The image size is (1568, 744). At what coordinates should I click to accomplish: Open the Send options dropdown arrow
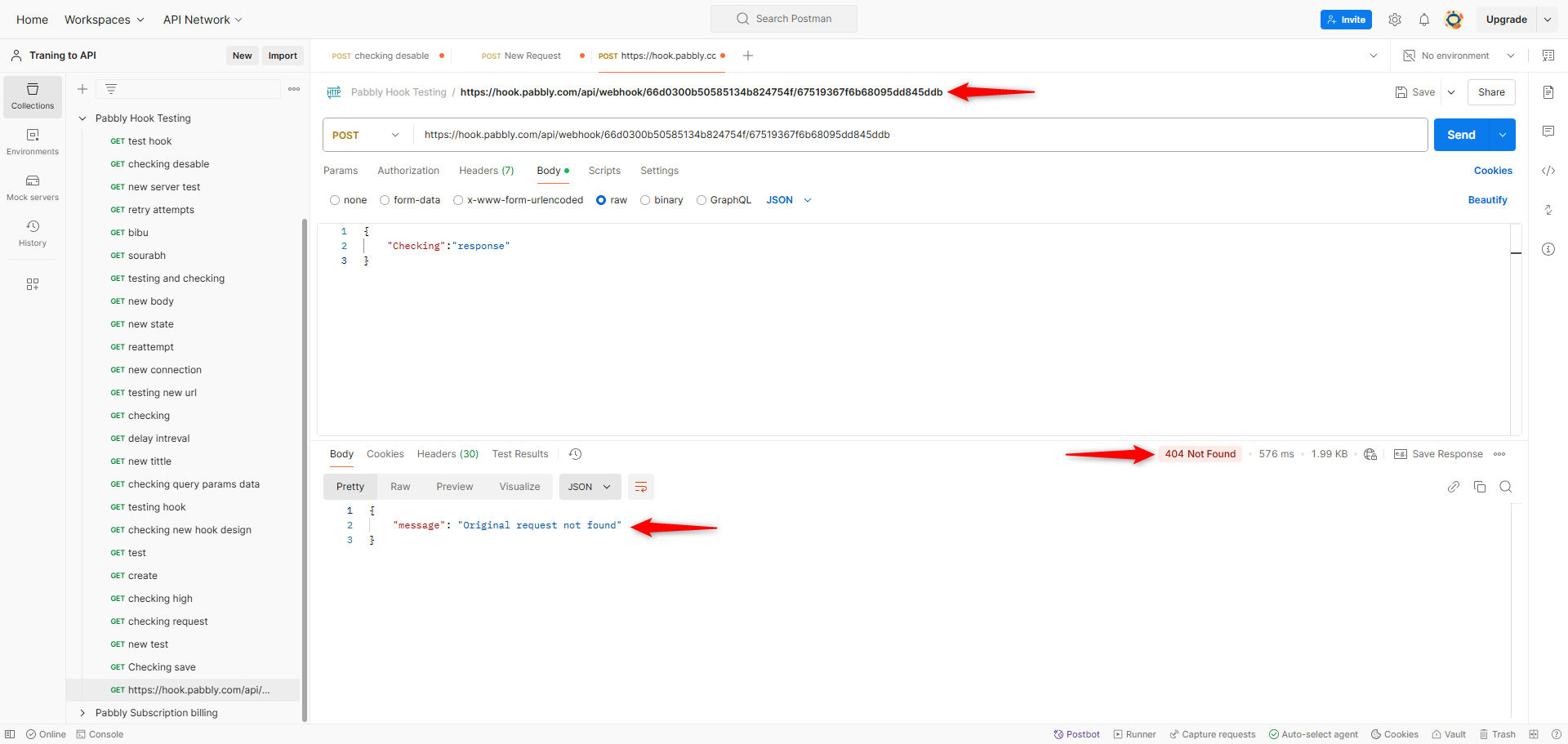(1503, 135)
